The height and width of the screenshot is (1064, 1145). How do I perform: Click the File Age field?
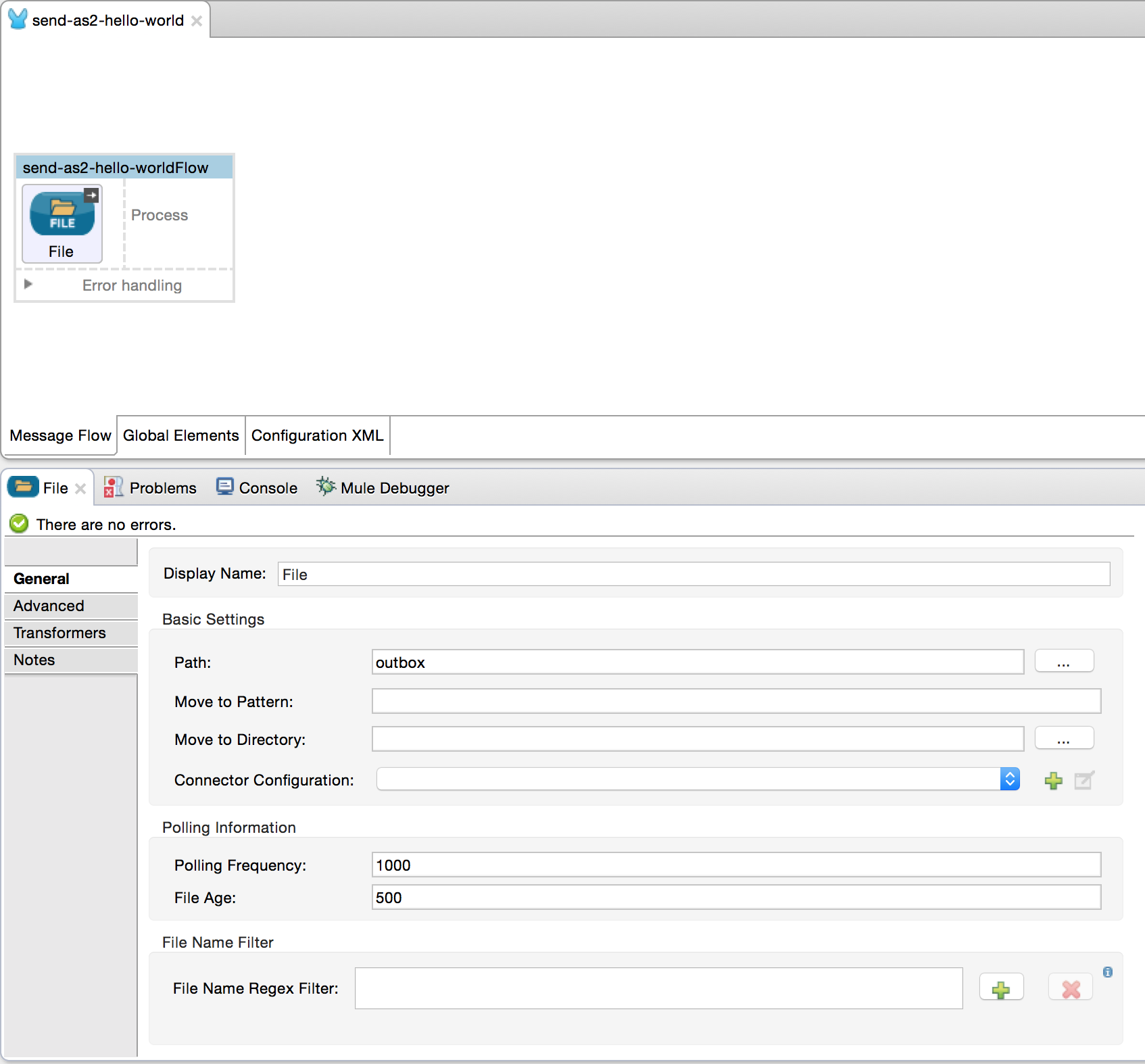click(x=736, y=897)
